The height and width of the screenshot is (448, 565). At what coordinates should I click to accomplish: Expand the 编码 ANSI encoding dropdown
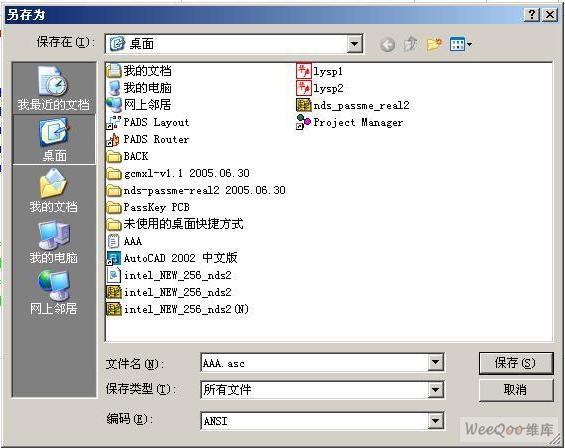point(435,421)
